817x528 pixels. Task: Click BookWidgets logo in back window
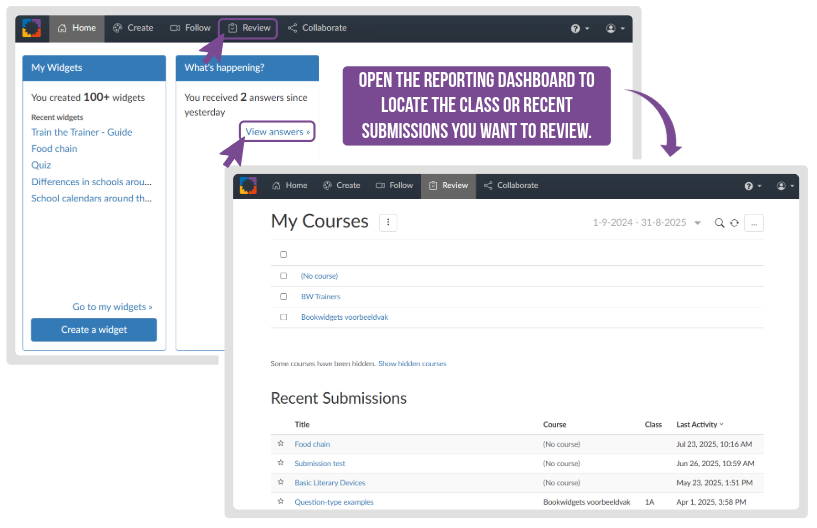(32, 28)
